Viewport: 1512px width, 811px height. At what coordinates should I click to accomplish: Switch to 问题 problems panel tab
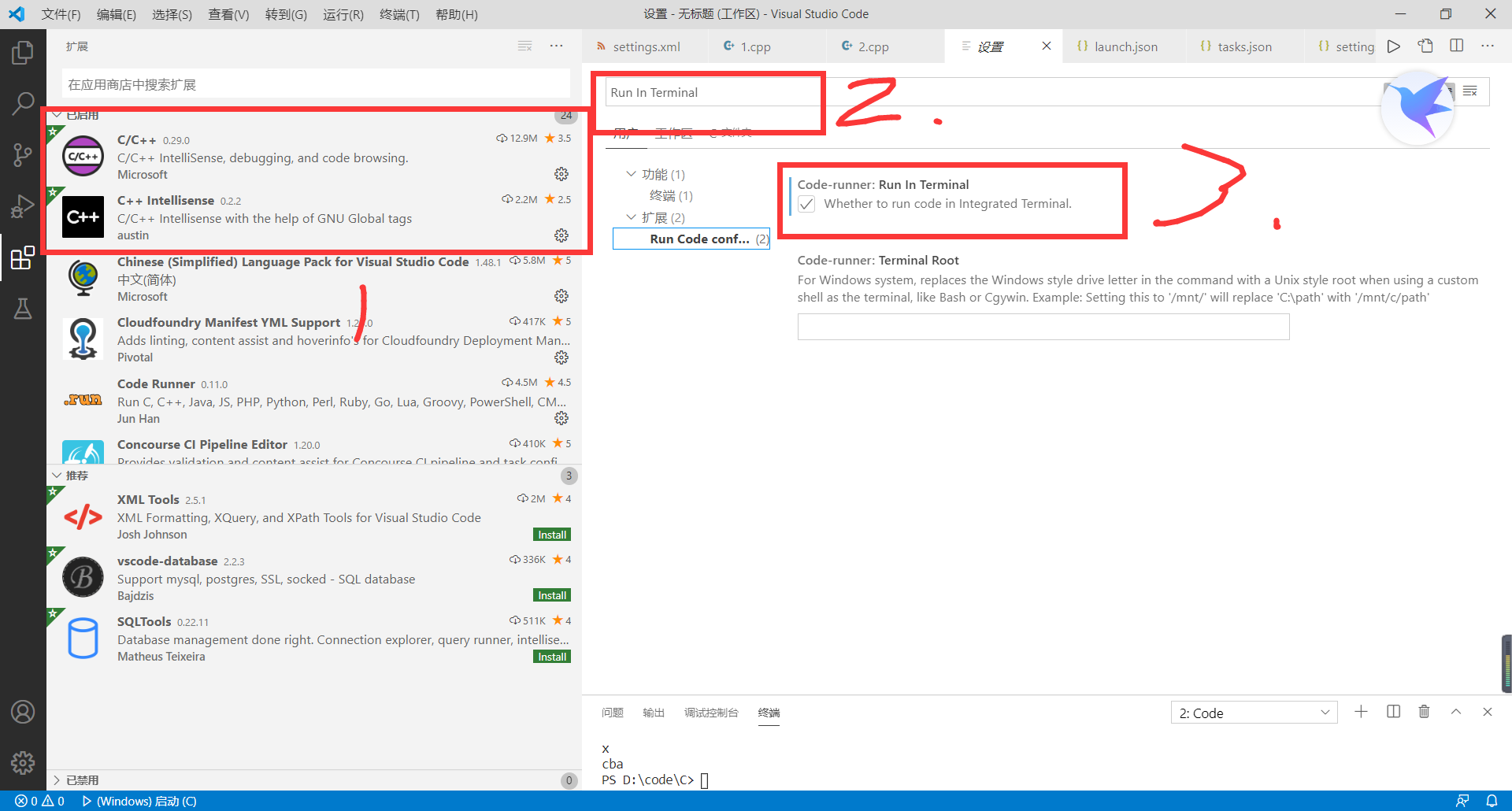pos(613,713)
